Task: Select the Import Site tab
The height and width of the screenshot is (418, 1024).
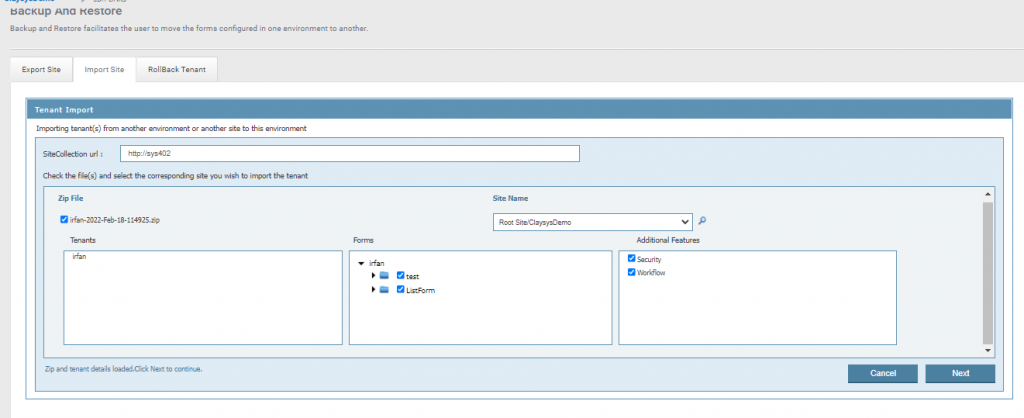Action: [104, 70]
